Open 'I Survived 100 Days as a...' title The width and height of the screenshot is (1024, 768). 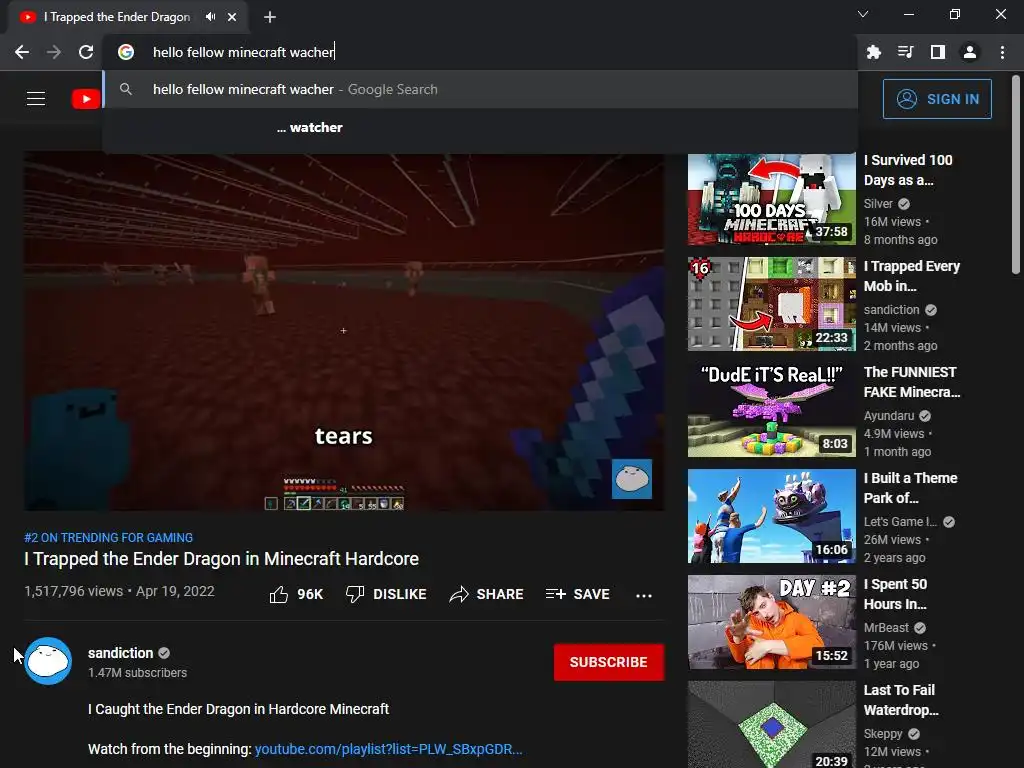point(908,170)
